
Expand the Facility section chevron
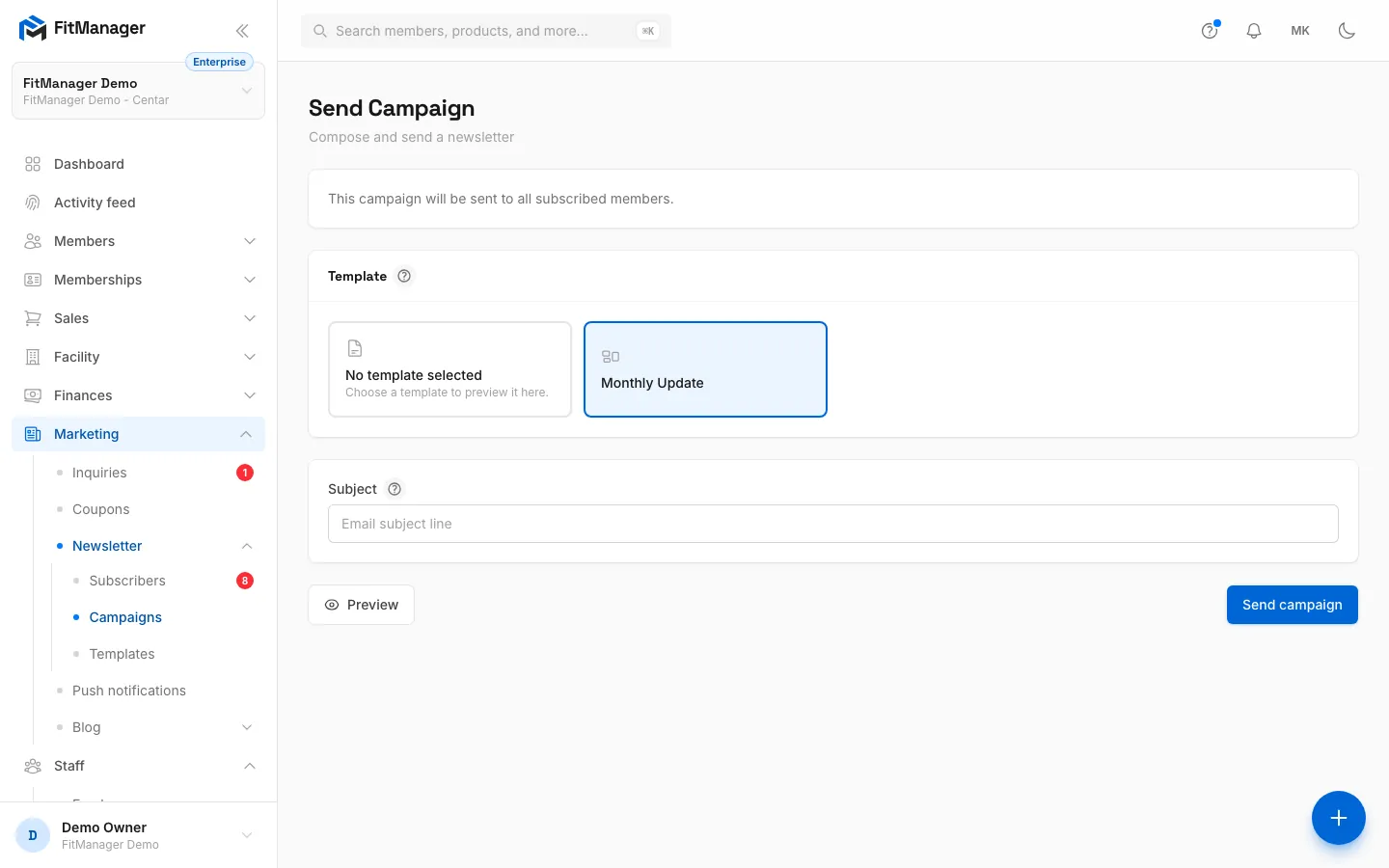(250, 357)
